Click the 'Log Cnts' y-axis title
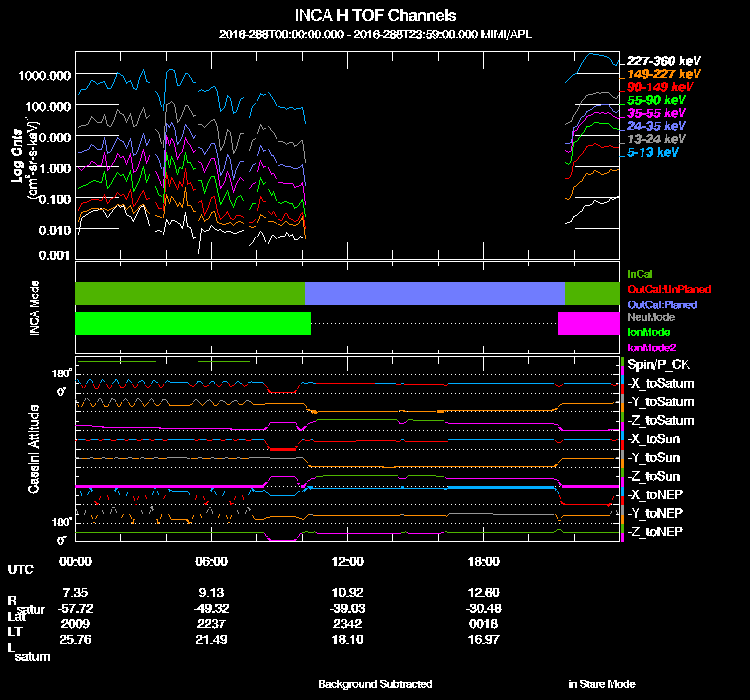750x700 pixels. tap(17, 156)
